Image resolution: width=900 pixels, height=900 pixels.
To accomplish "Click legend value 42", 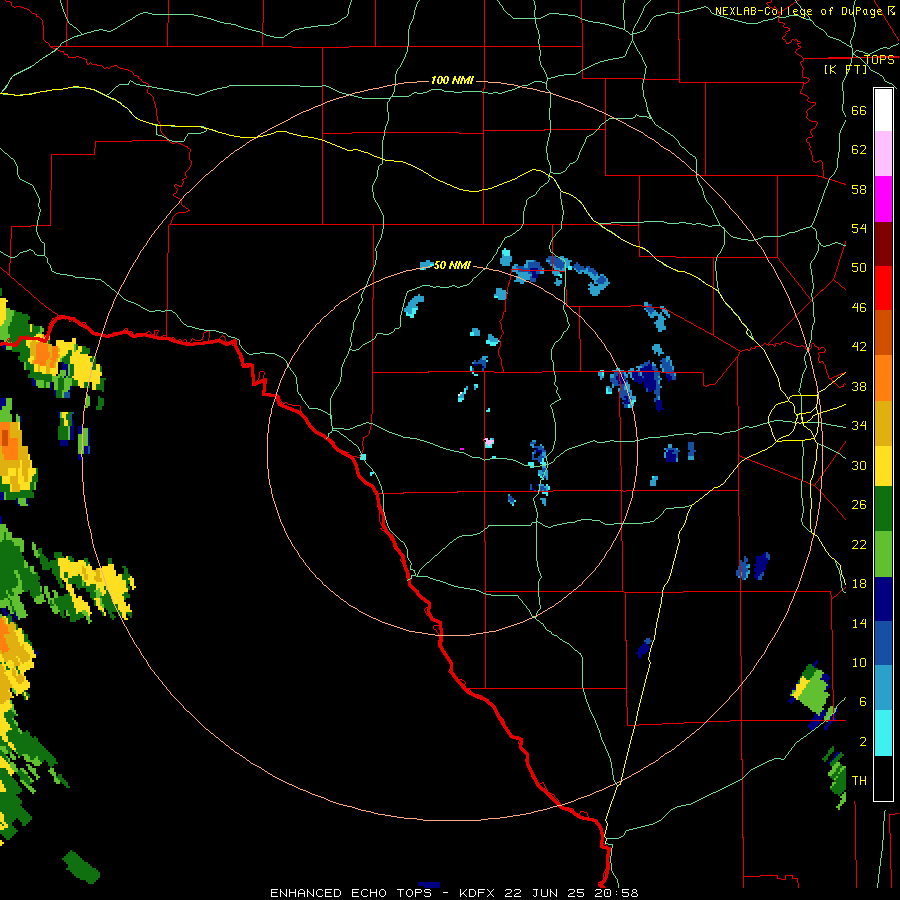I will tap(859, 347).
